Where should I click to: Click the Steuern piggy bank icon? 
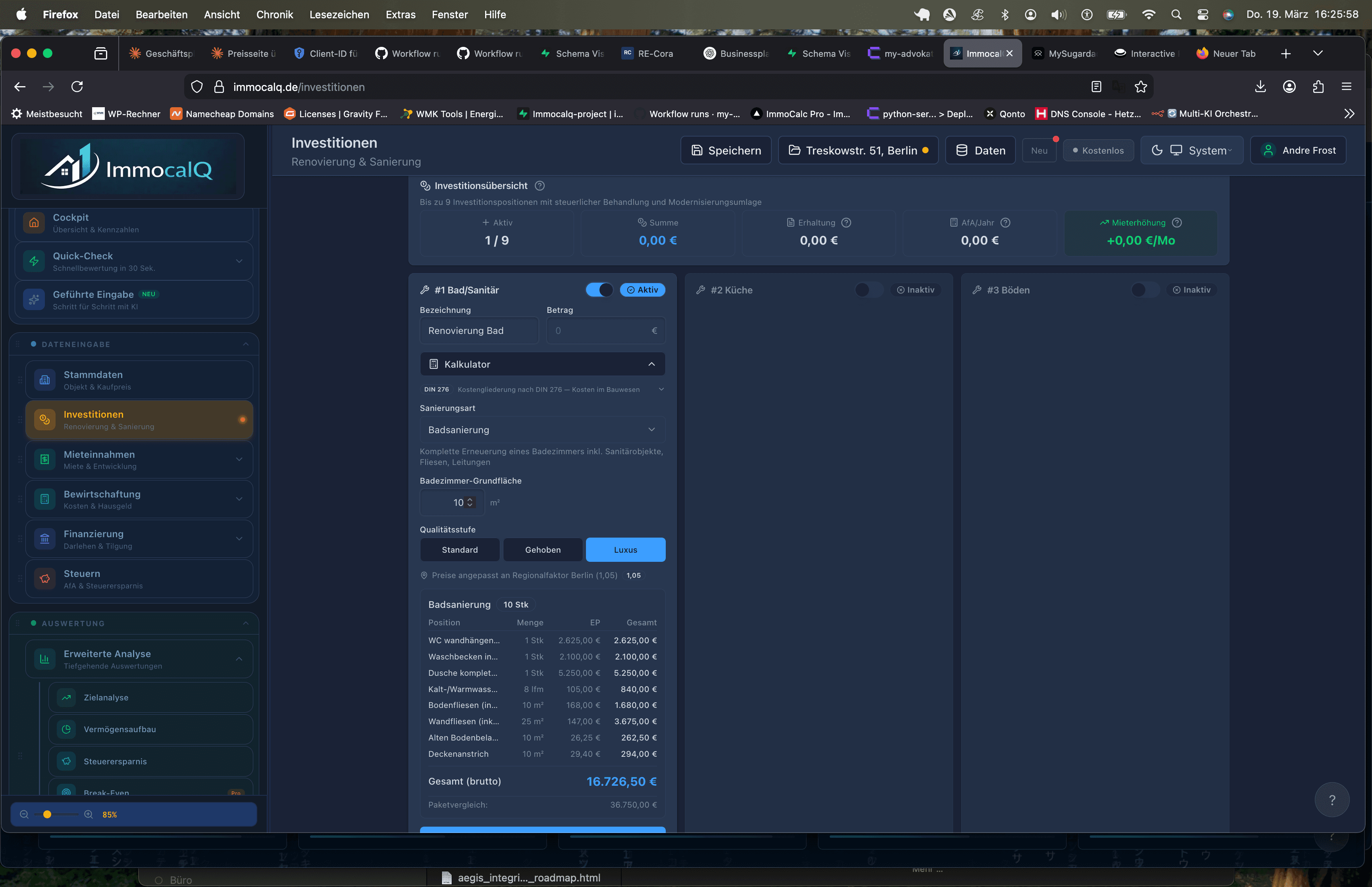(x=45, y=579)
